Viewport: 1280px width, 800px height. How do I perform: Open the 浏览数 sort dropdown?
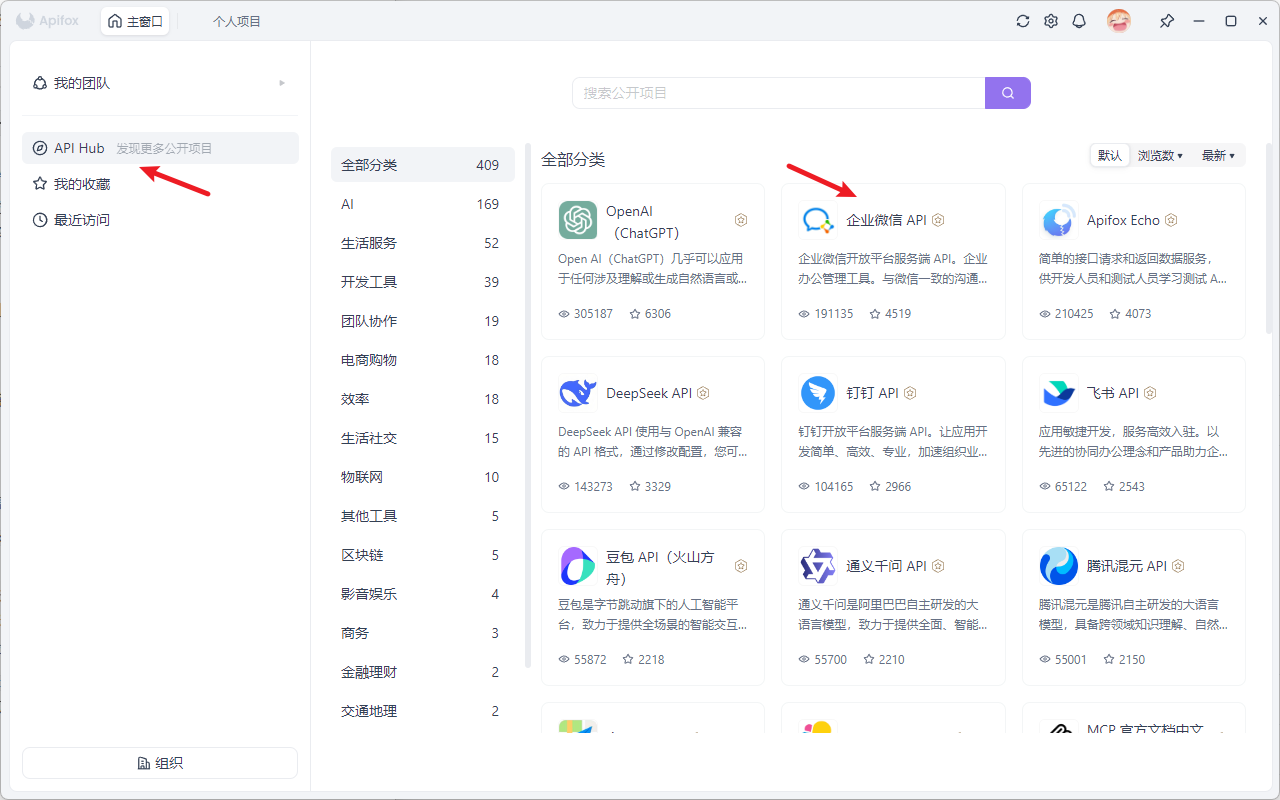pos(1160,155)
